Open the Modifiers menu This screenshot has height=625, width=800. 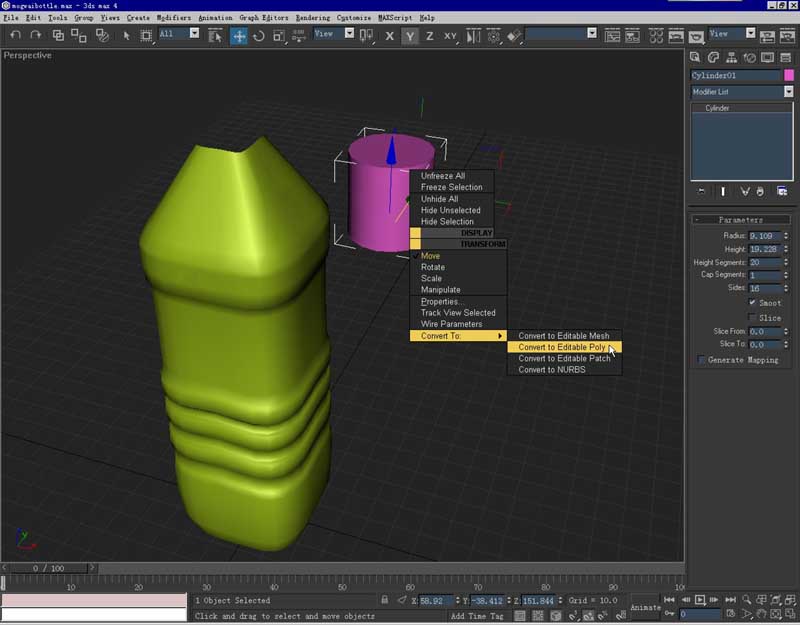[x=172, y=18]
